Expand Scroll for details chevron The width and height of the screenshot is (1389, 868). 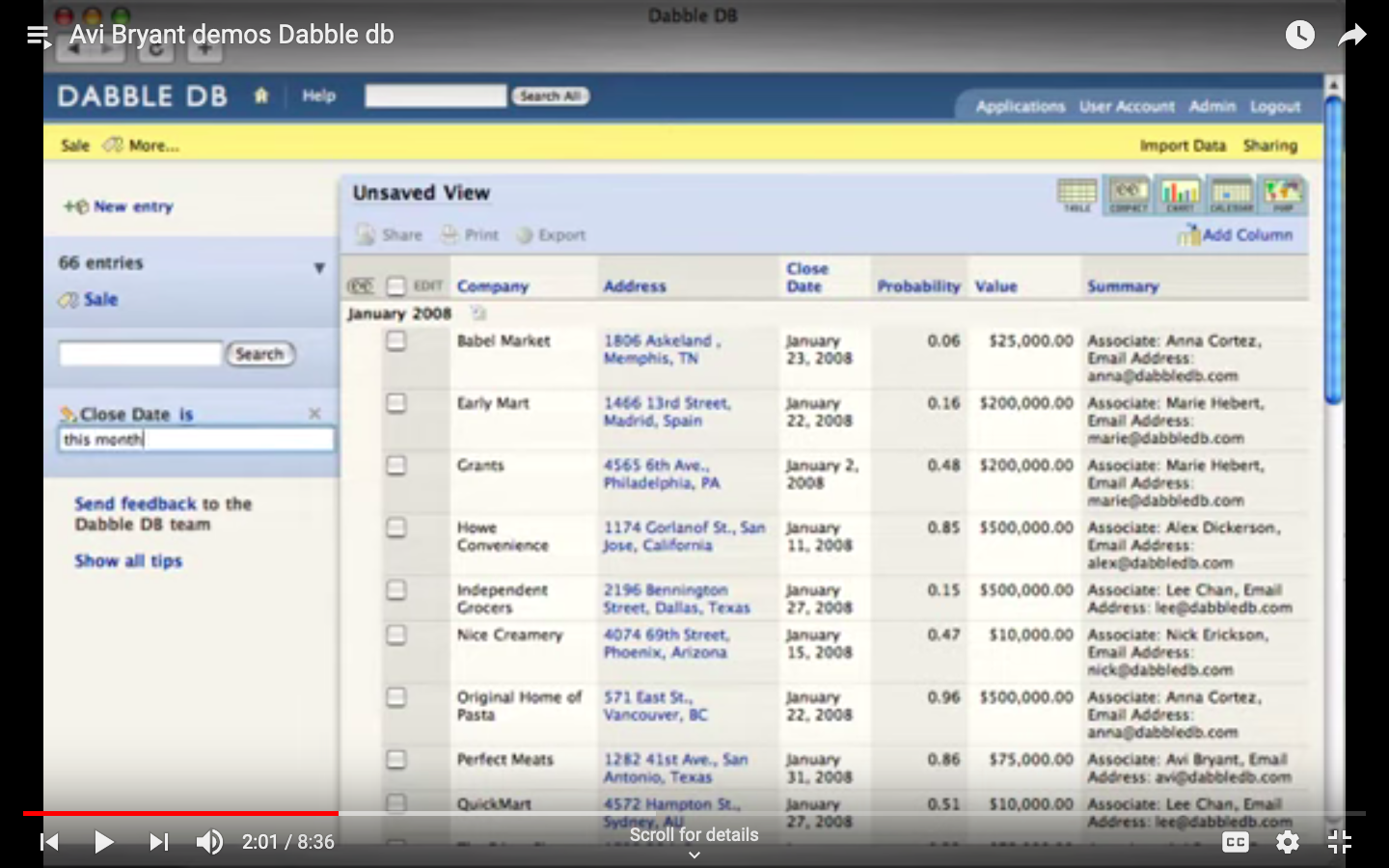tap(694, 854)
